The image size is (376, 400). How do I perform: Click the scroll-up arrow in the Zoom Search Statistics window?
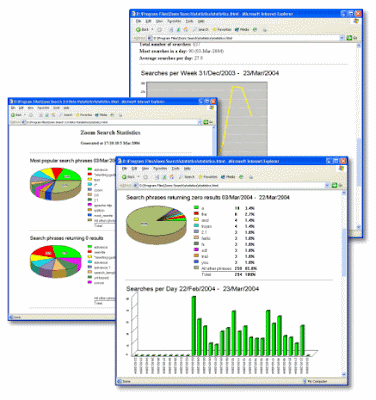tap(214, 129)
